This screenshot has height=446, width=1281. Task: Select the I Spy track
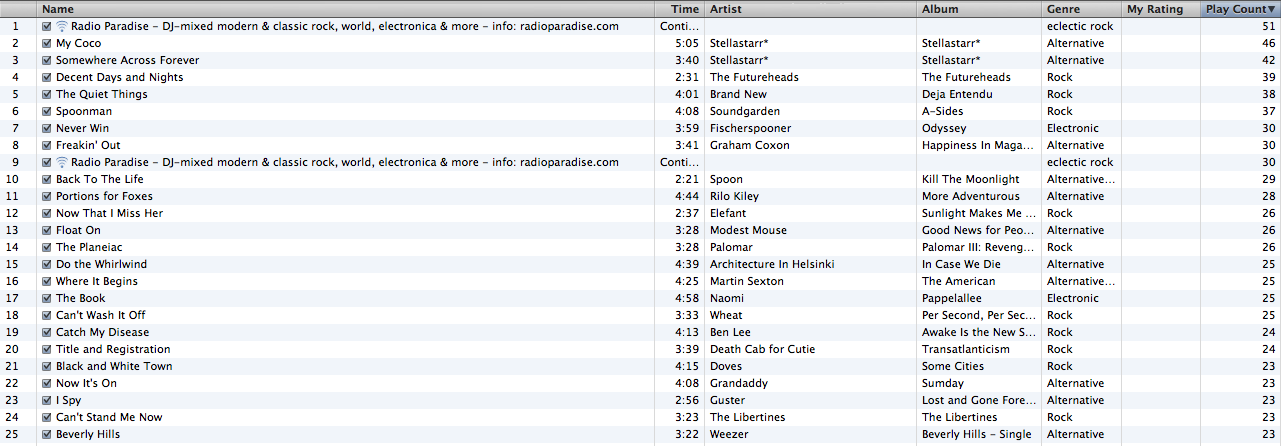coord(68,401)
